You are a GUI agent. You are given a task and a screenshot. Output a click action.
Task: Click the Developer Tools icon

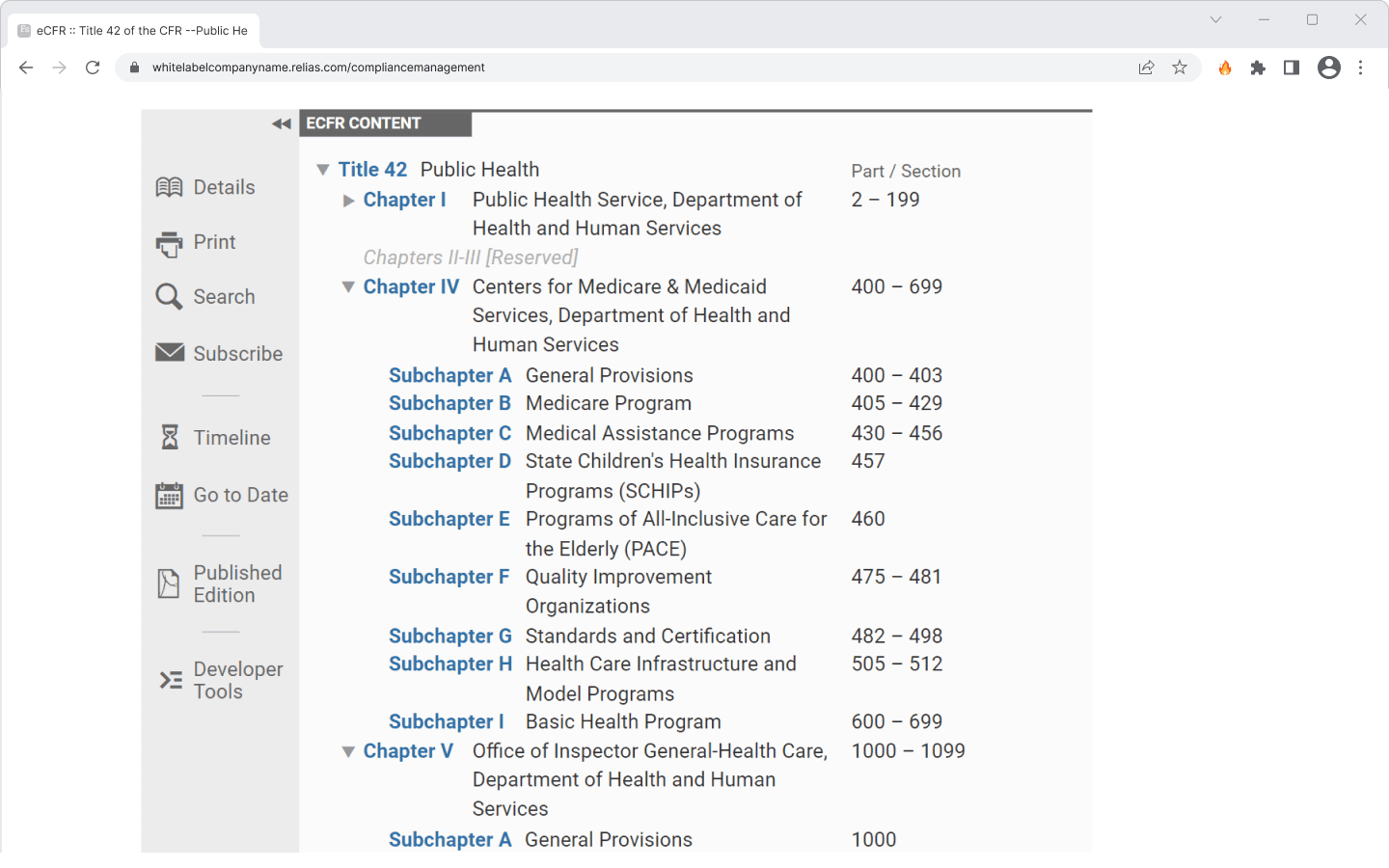(171, 680)
